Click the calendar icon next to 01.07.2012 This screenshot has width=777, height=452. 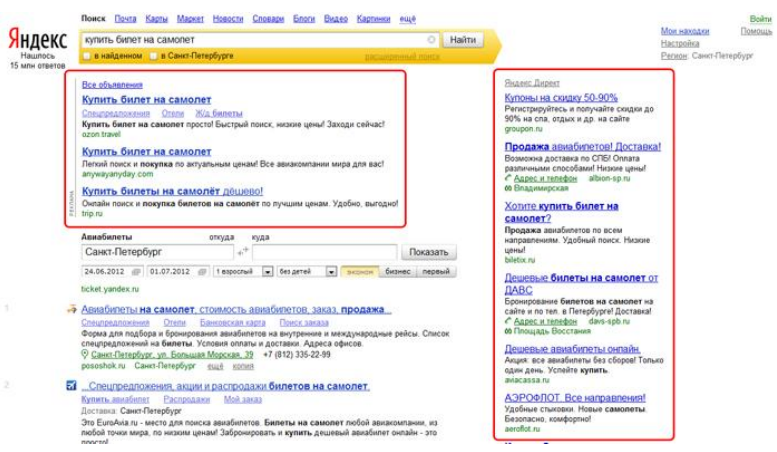(202, 272)
